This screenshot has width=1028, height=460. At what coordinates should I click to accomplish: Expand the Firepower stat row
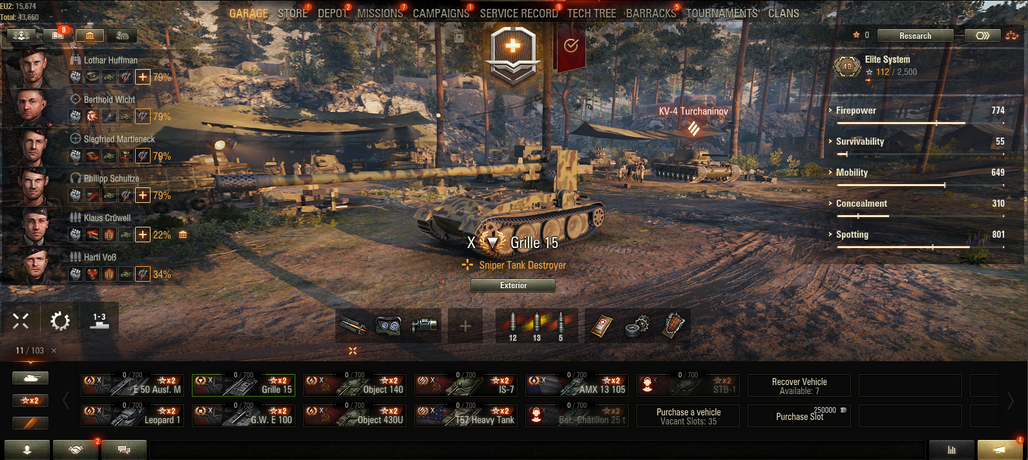coord(919,115)
